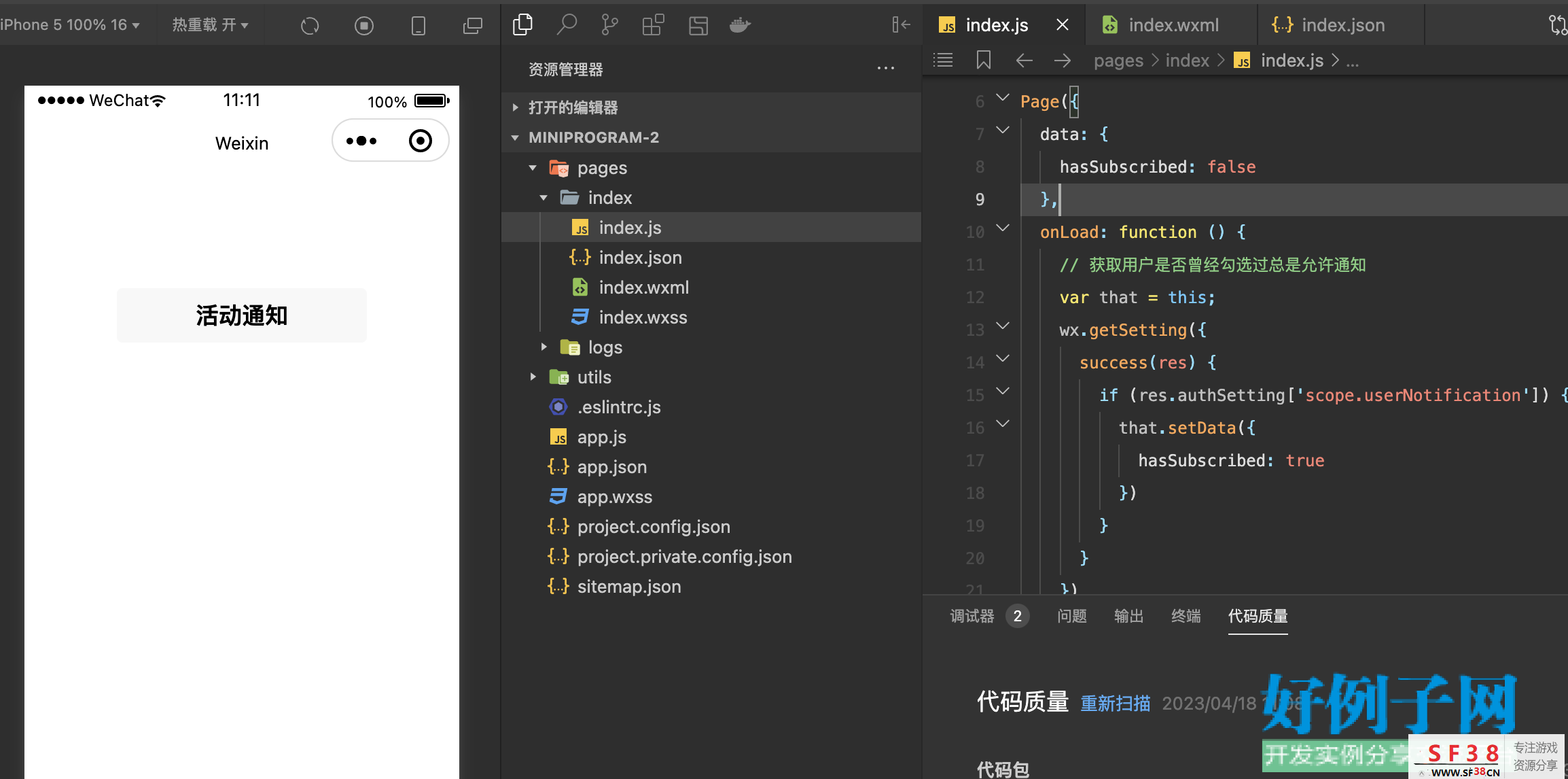1568x779 pixels.
Task: Click the 重新扫描 rescan link
Action: 1116,703
